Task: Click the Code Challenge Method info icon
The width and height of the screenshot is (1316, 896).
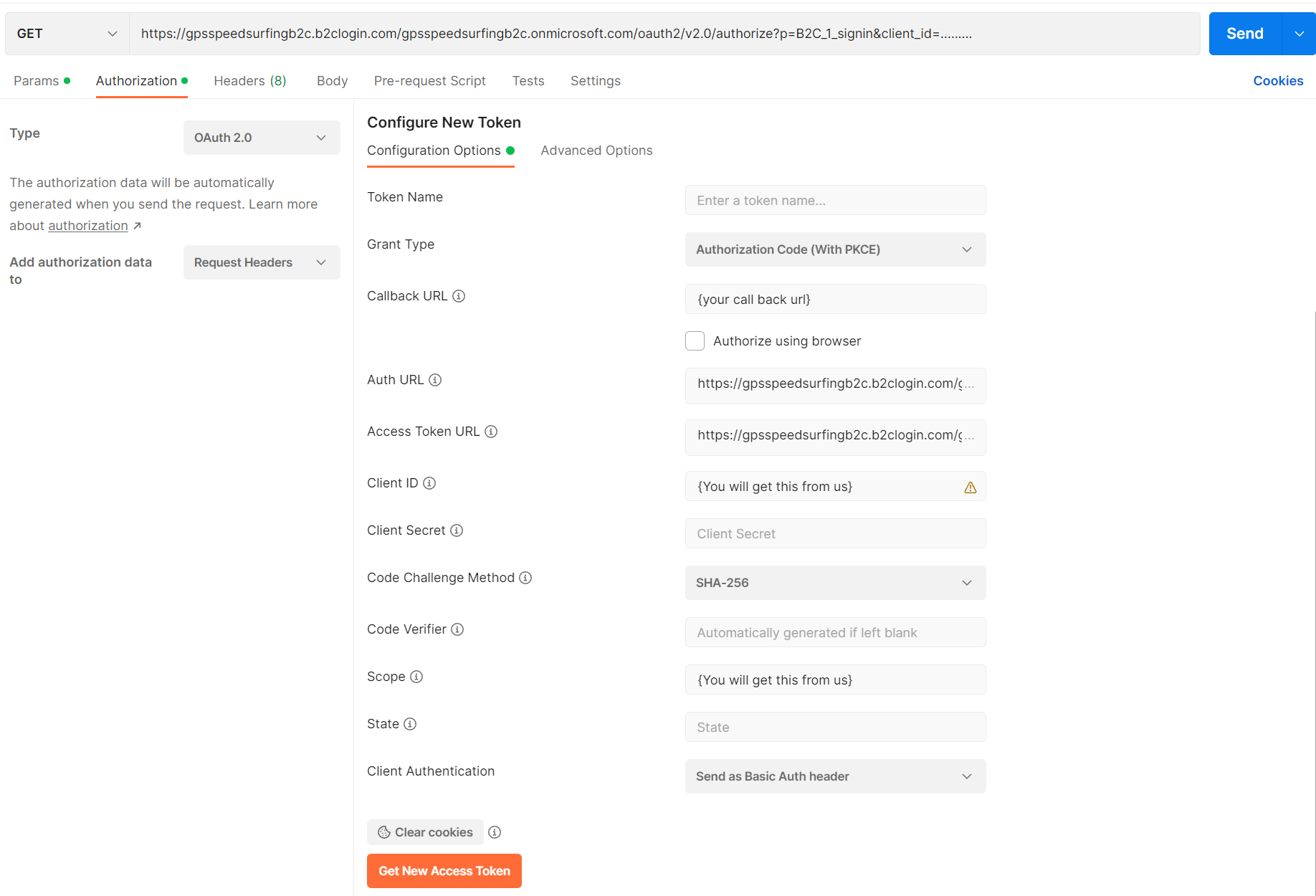Action: click(x=526, y=578)
